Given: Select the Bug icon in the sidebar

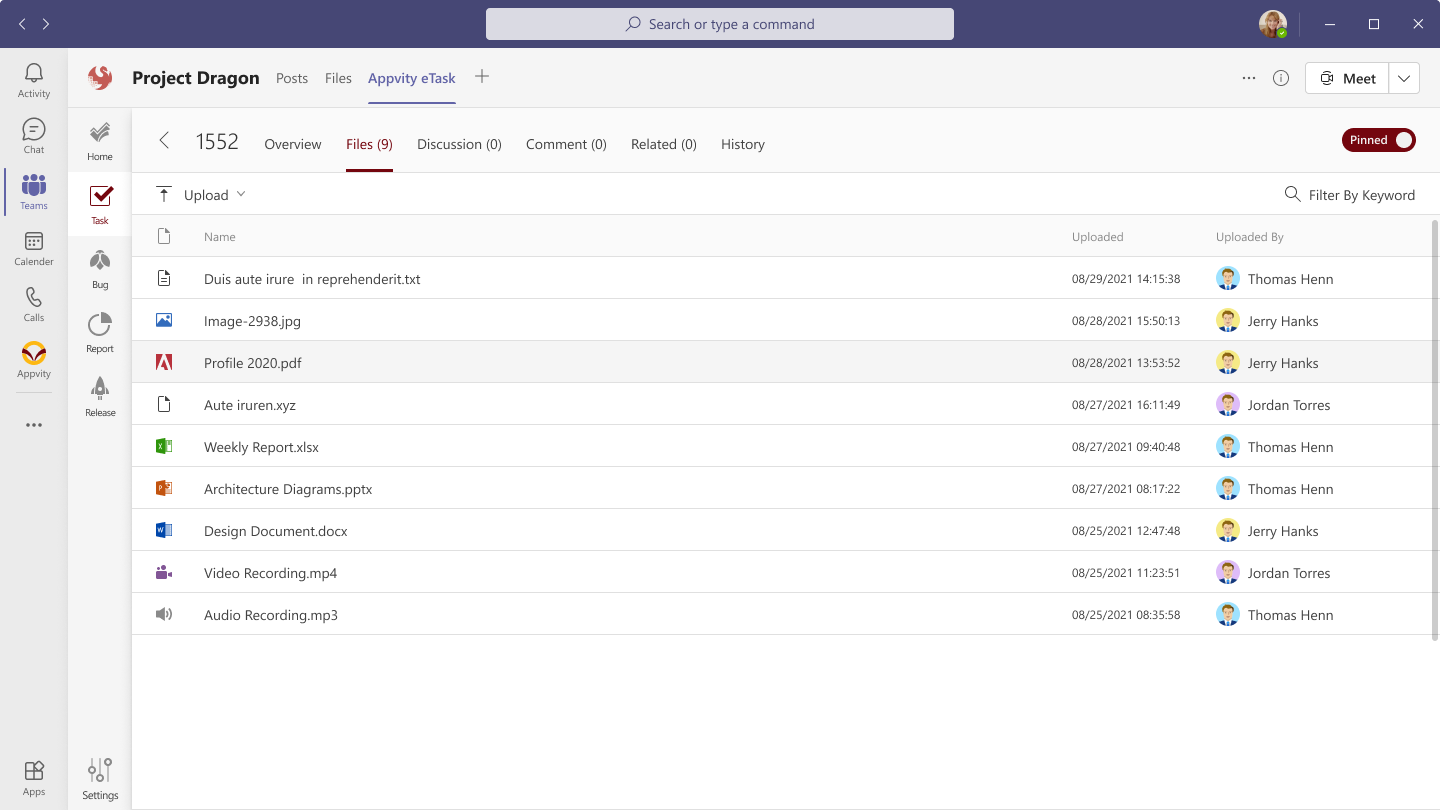Looking at the screenshot, I should 99,266.
